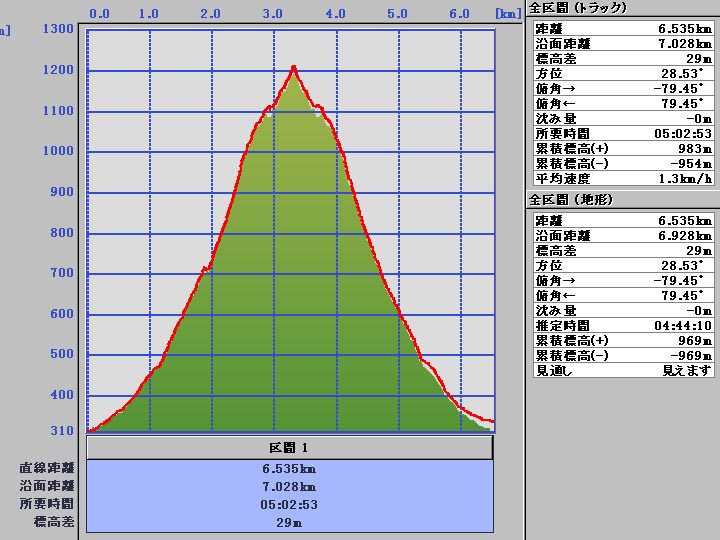This screenshot has height=540, width=720.
Task: Click the 3.0 km mark on horizontal axis
Action: tap(273, 14)
